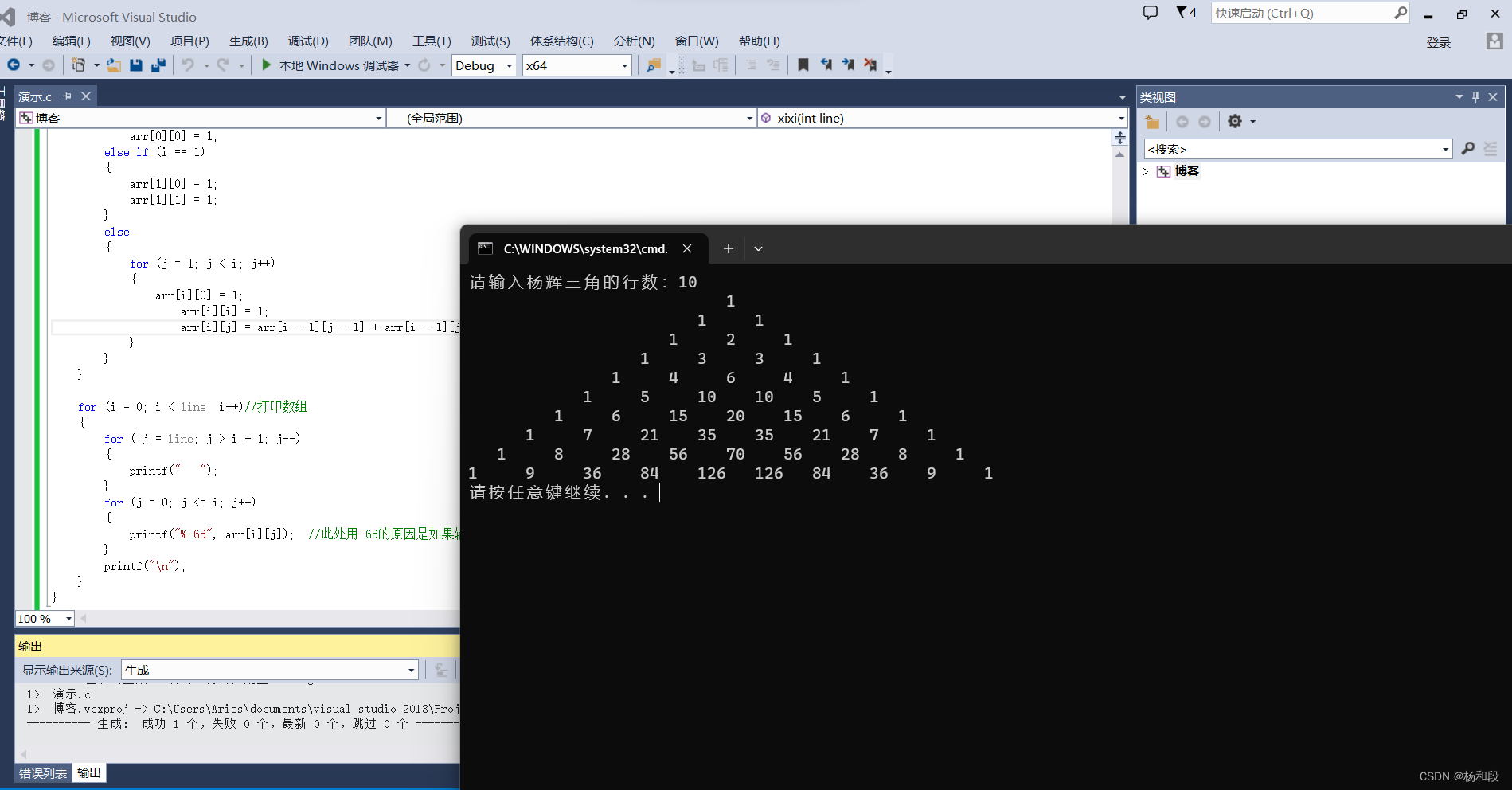Open the <搜索> dropdown arrow in Class View

(1446, 149)
